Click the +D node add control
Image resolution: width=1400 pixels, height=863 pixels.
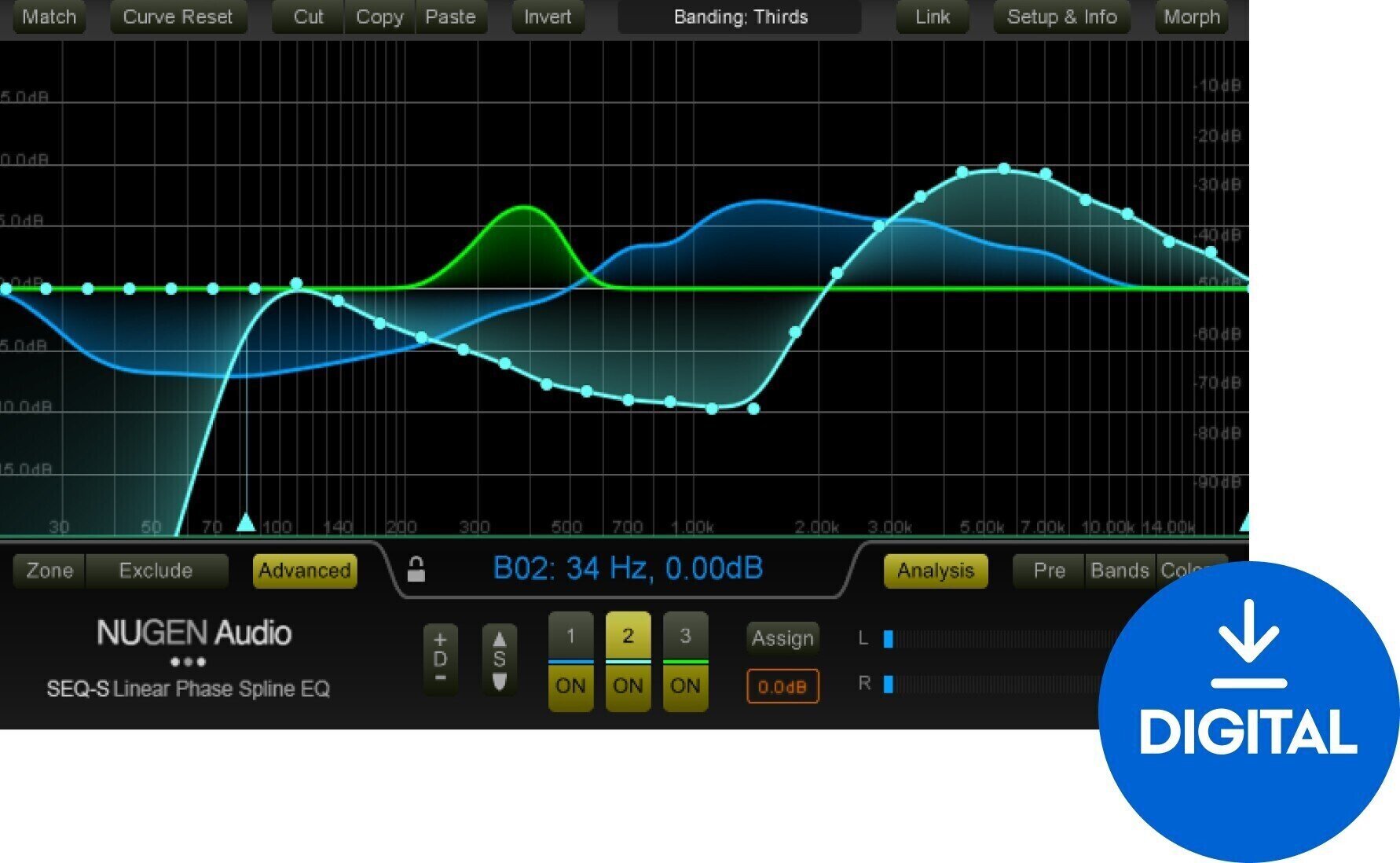pyautogui.click(x=440, y=660)
